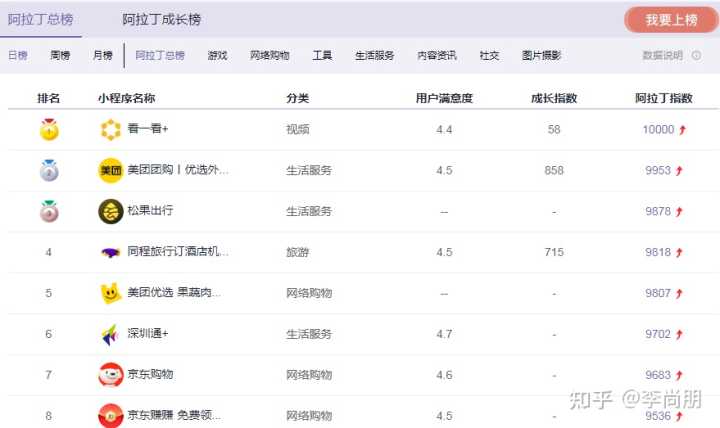The image size is (720, 428).
Task: Click the red trend arrow beside 9807
Action: click(679, 293)
